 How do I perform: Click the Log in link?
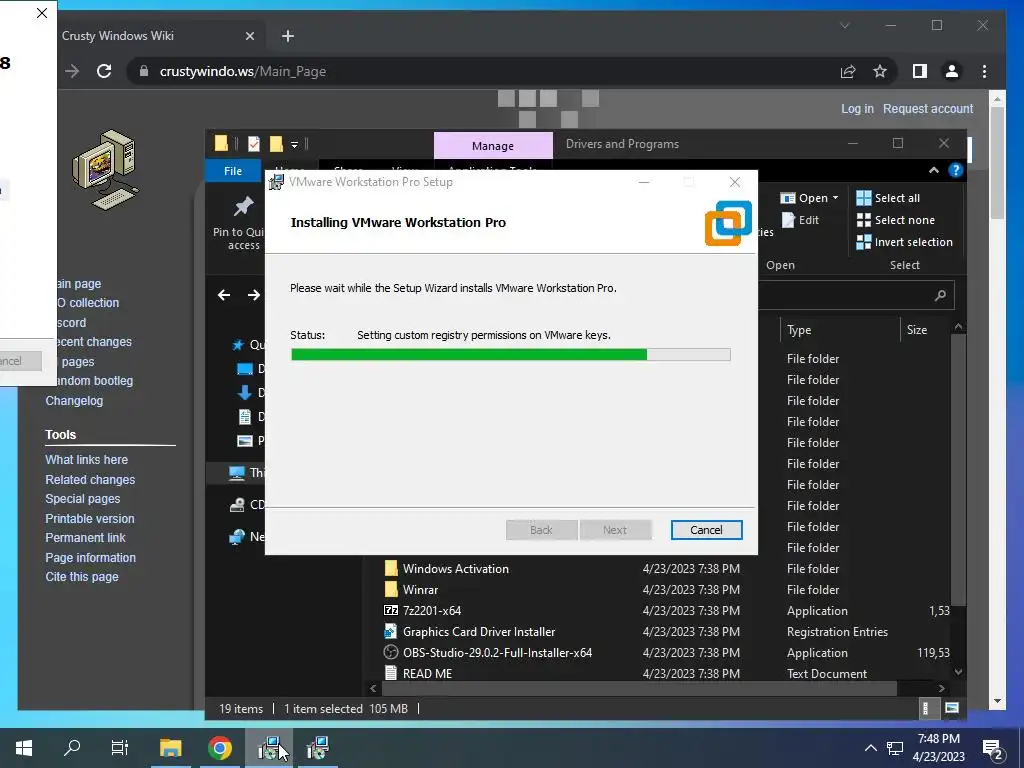click(857, 108)
